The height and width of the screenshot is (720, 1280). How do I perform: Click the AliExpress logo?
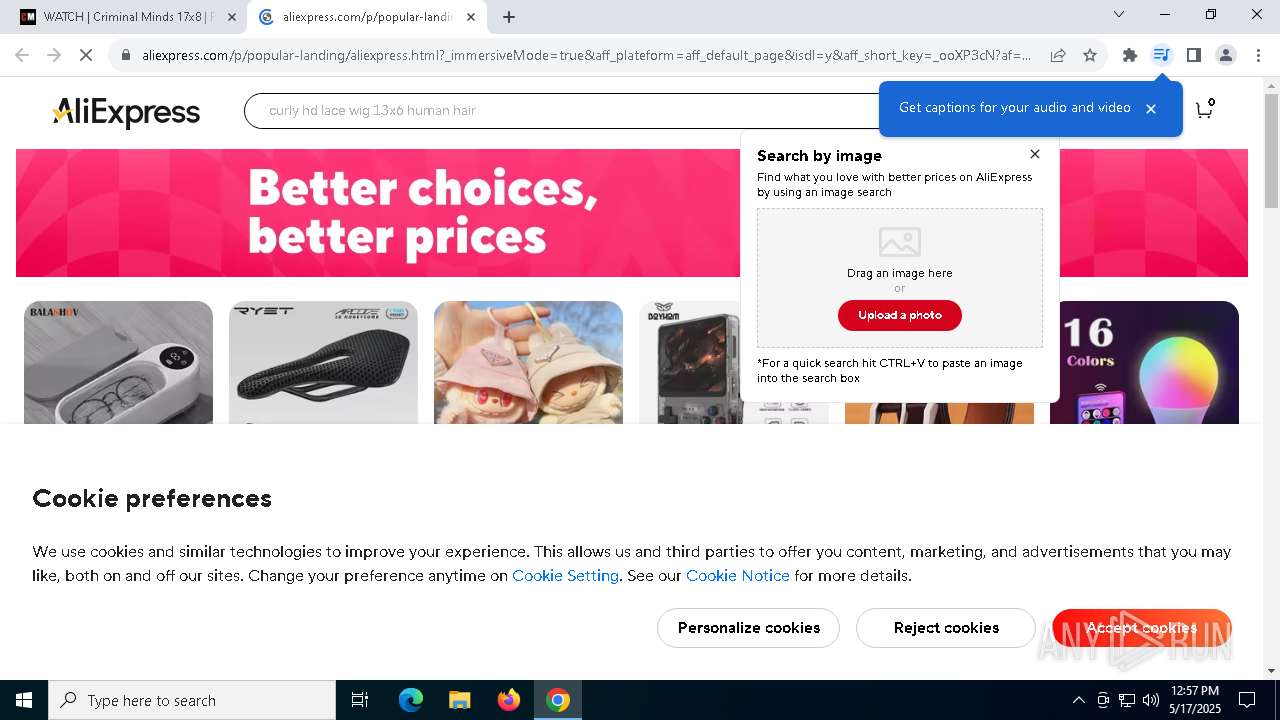(x=126, y=112)
